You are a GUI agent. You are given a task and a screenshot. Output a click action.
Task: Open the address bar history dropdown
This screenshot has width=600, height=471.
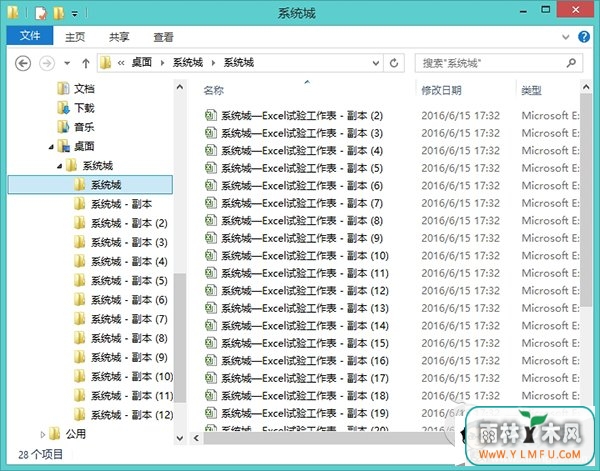[376, 63]
